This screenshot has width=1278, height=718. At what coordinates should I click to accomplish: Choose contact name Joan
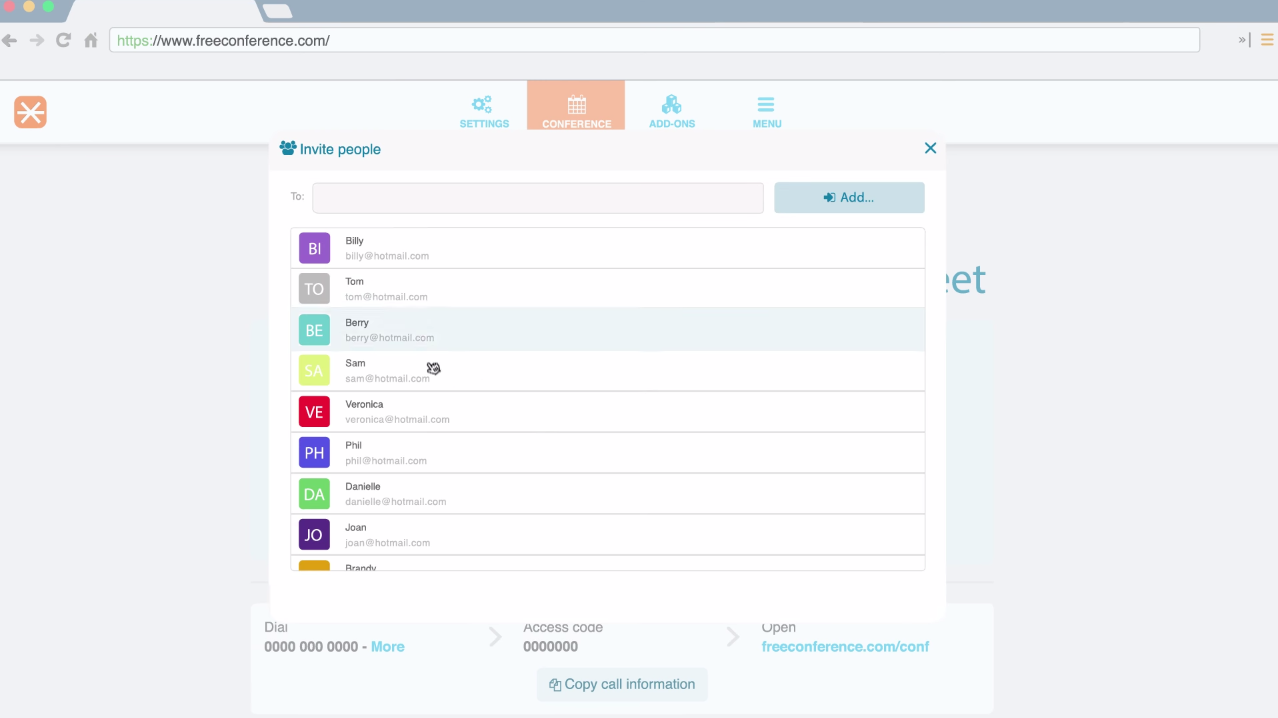355,528
